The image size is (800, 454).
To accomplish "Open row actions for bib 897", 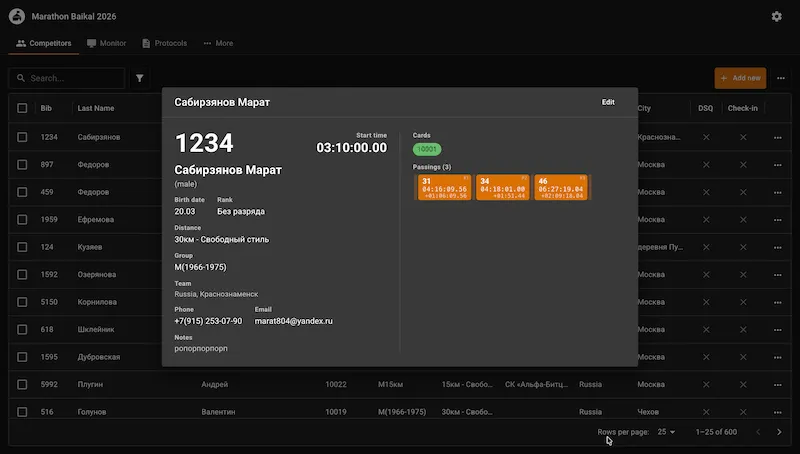I will point(778,165).
